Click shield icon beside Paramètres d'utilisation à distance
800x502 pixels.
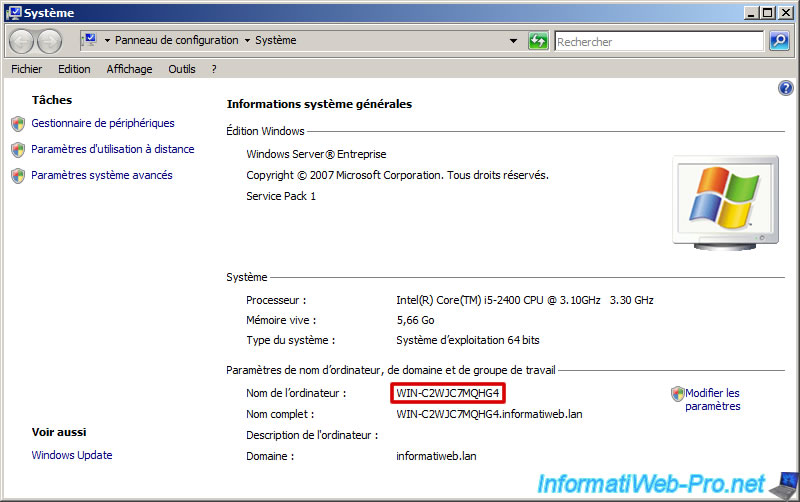pyautogui.click(x=18, y=149)
